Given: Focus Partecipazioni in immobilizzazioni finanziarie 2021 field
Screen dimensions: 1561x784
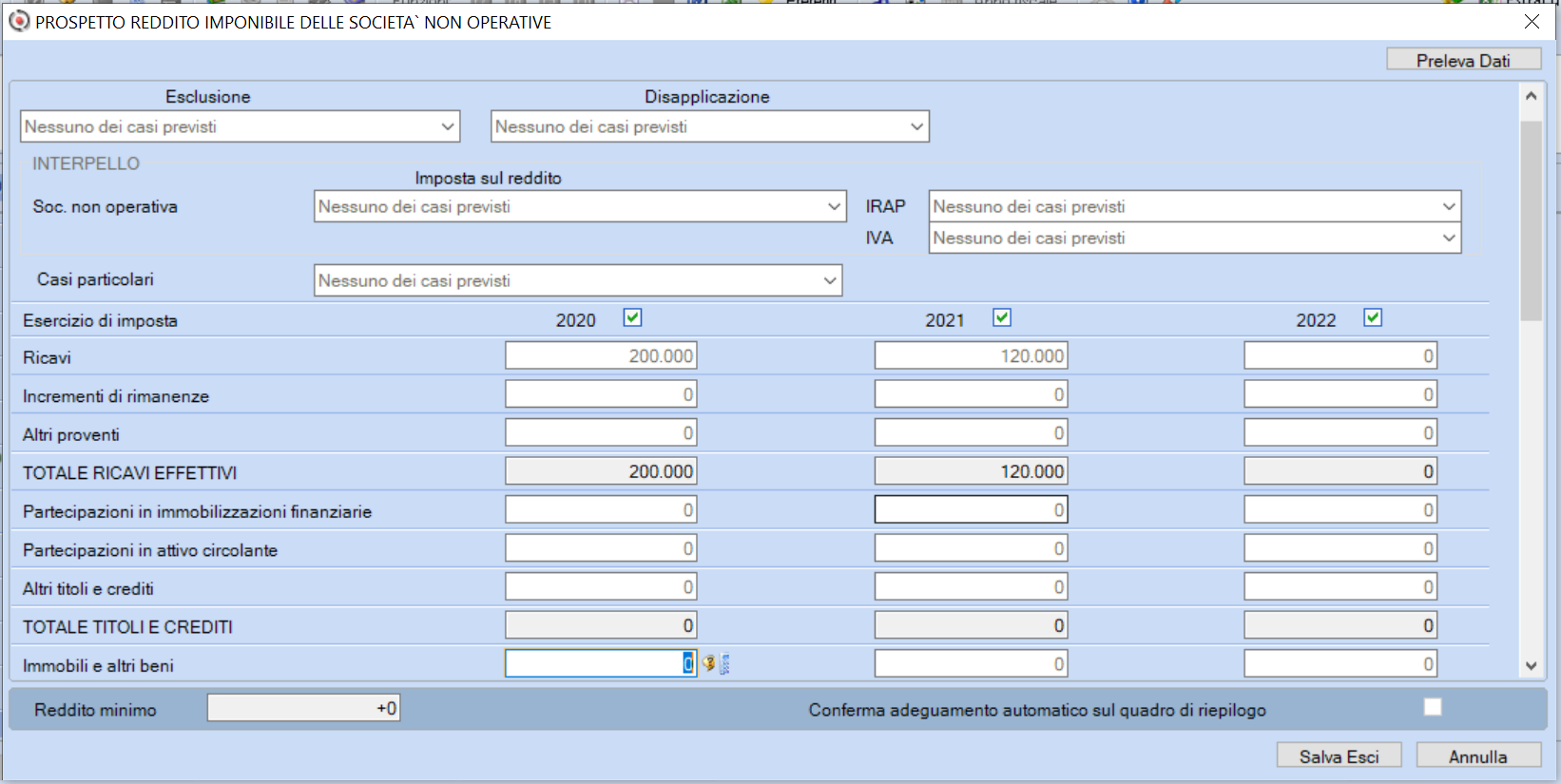Looking at the screenshot, I should (971, 509).
